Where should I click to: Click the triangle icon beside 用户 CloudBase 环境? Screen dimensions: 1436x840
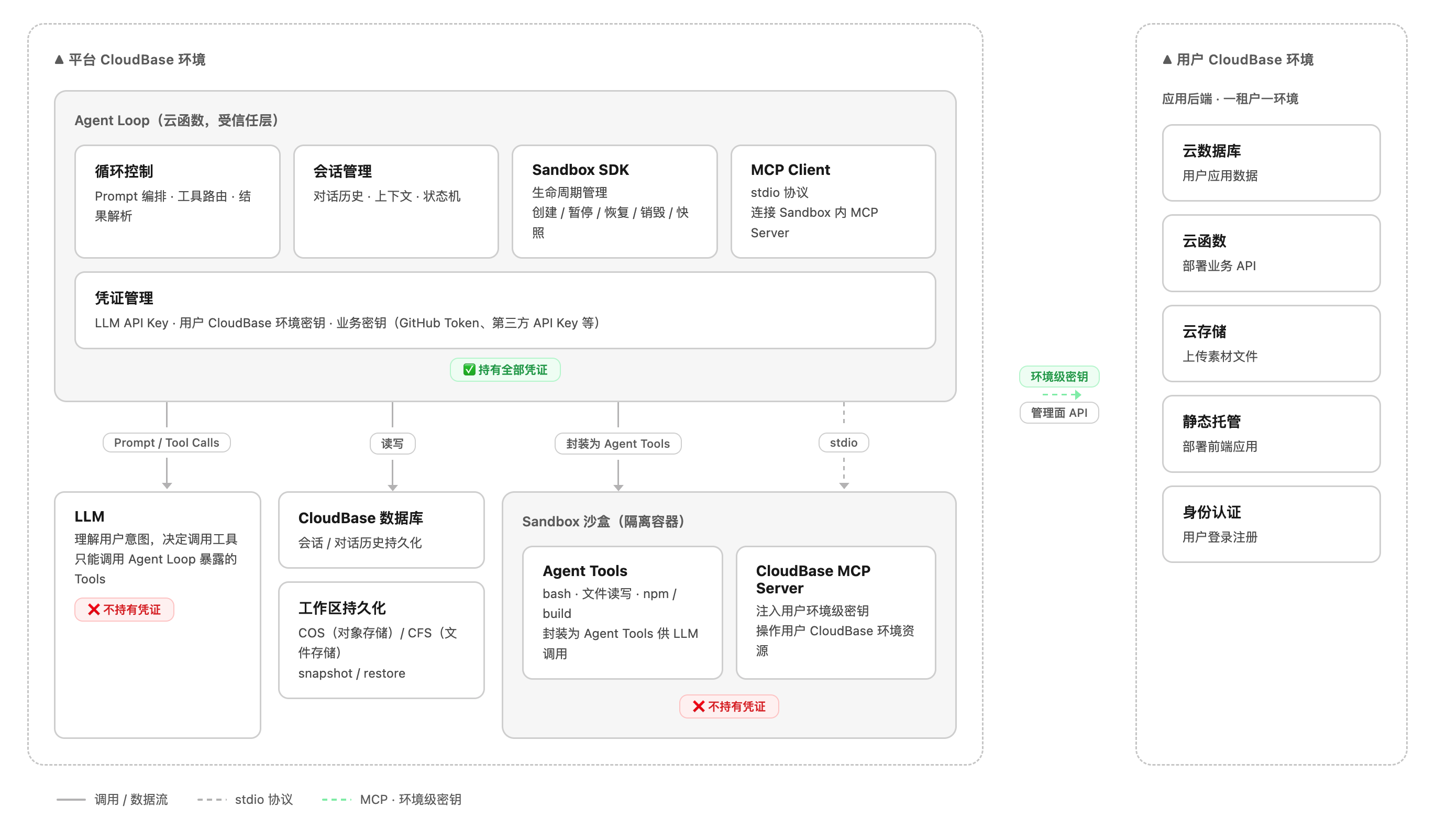click(x=1167, y=59)
